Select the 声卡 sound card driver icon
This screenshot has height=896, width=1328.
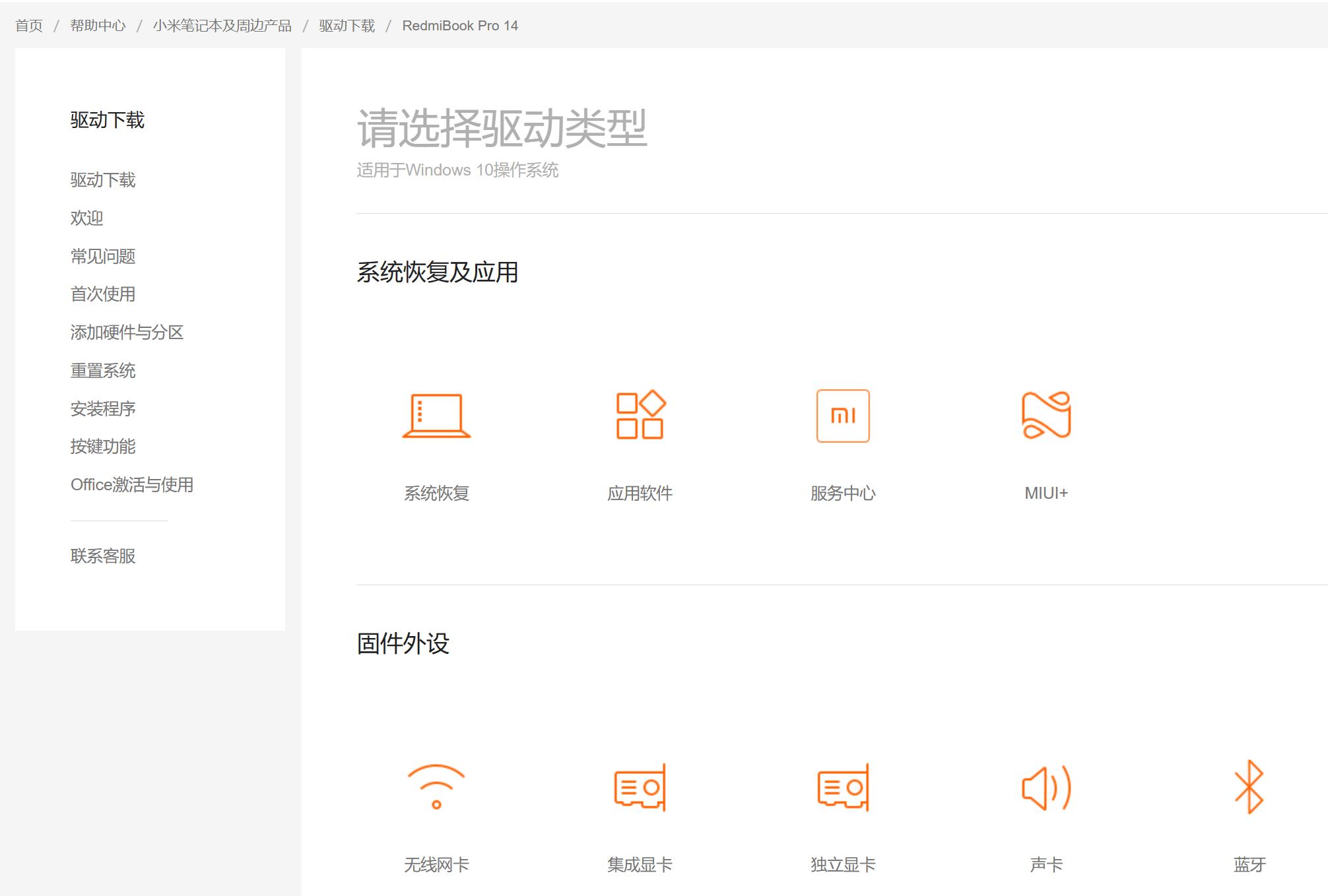tap(1046, 786)
